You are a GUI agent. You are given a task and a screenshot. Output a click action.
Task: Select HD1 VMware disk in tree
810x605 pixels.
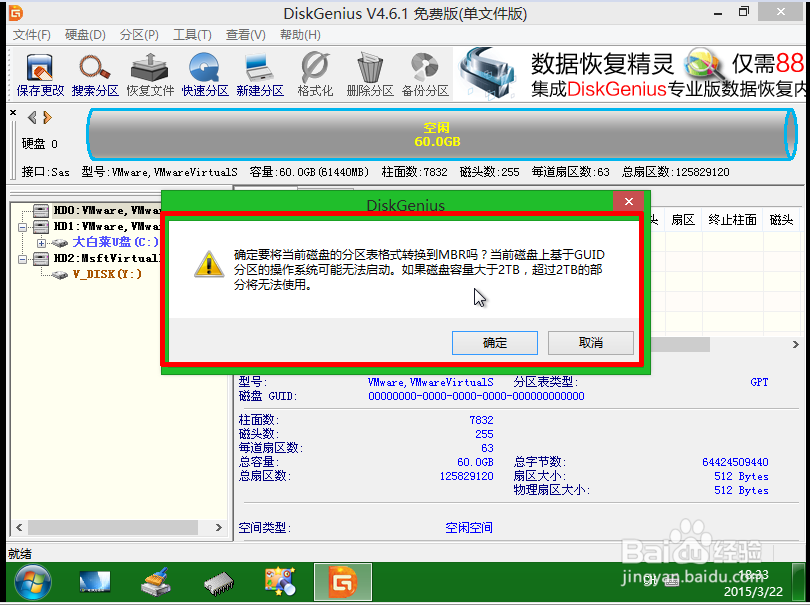(x=106, y=226)
